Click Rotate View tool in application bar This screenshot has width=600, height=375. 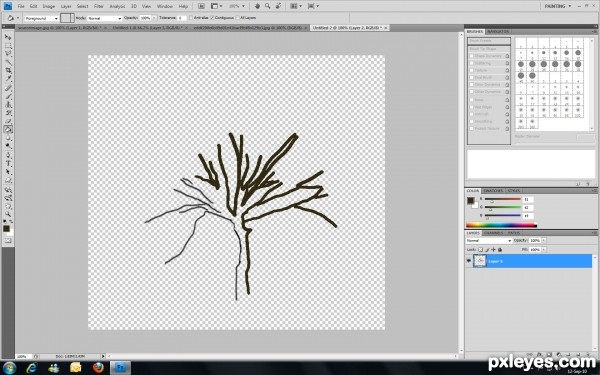coord(278,6)
